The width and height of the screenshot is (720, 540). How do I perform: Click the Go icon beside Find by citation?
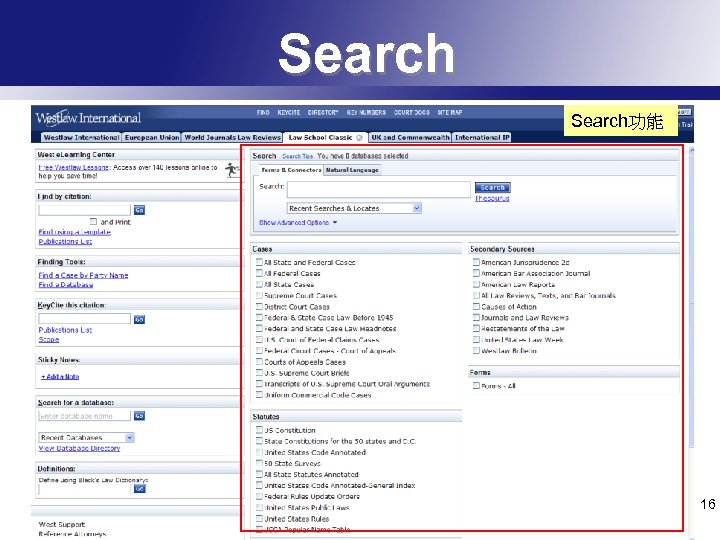click(x=139, y=210)
